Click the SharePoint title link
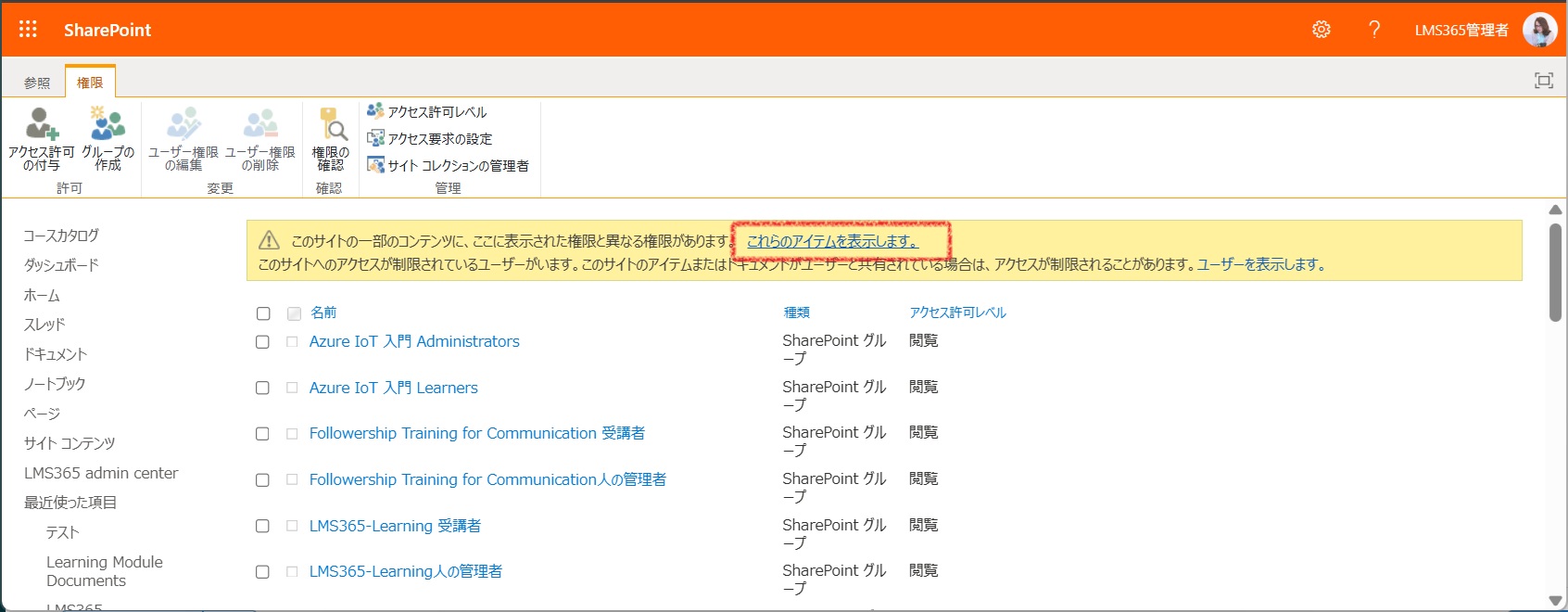Viewport: 1568px width, 612px height. pos(107,30)
